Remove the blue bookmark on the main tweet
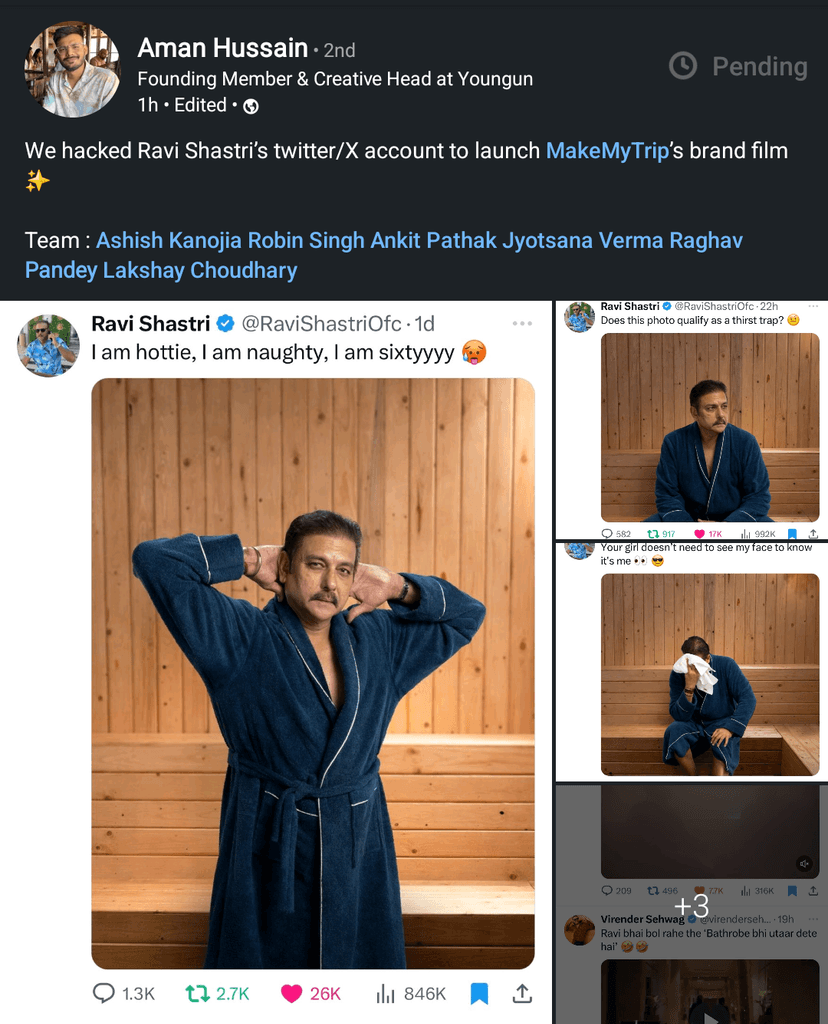This screenshot has width=828, height=1024. (478, 993)
